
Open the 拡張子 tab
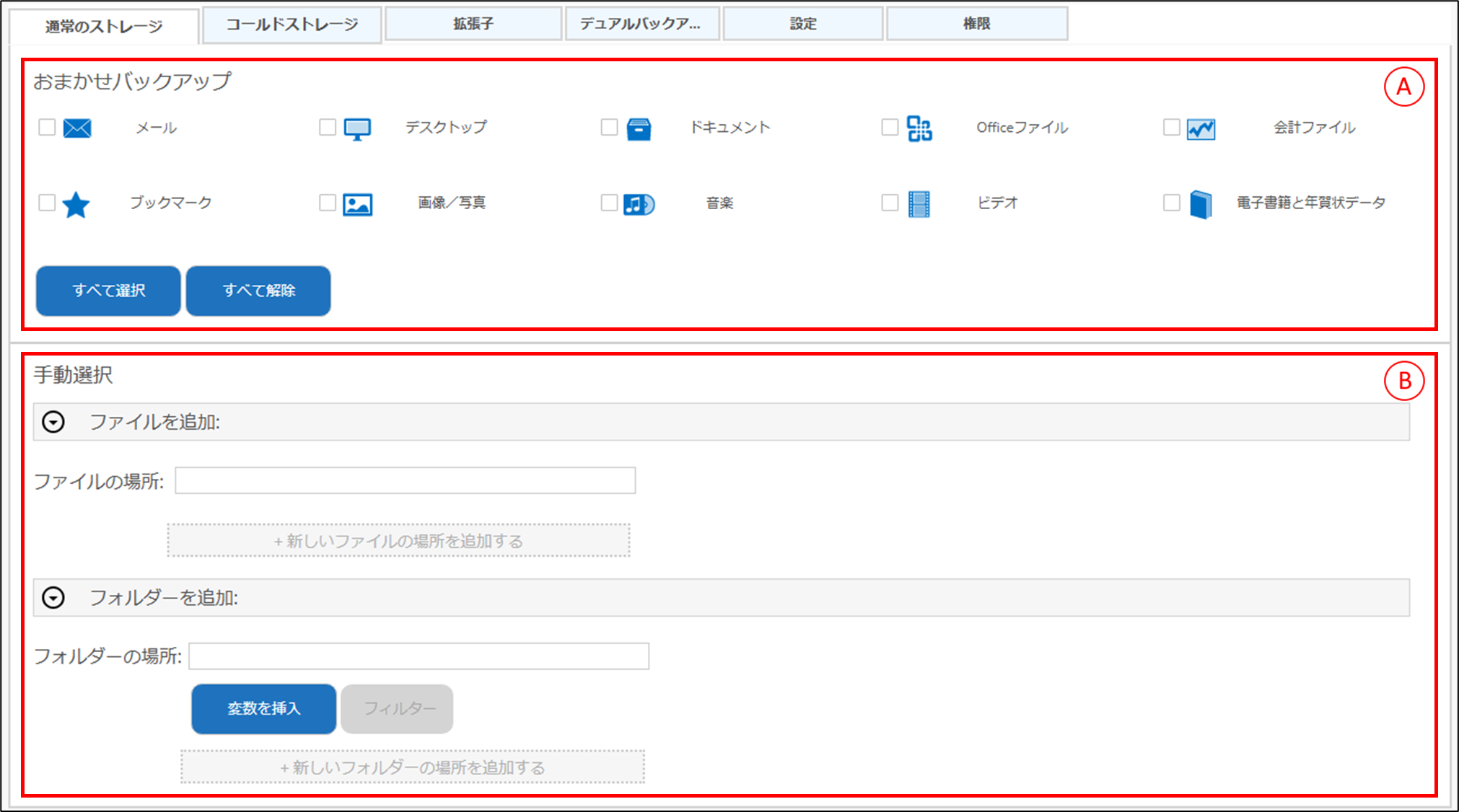coord(473,24)
